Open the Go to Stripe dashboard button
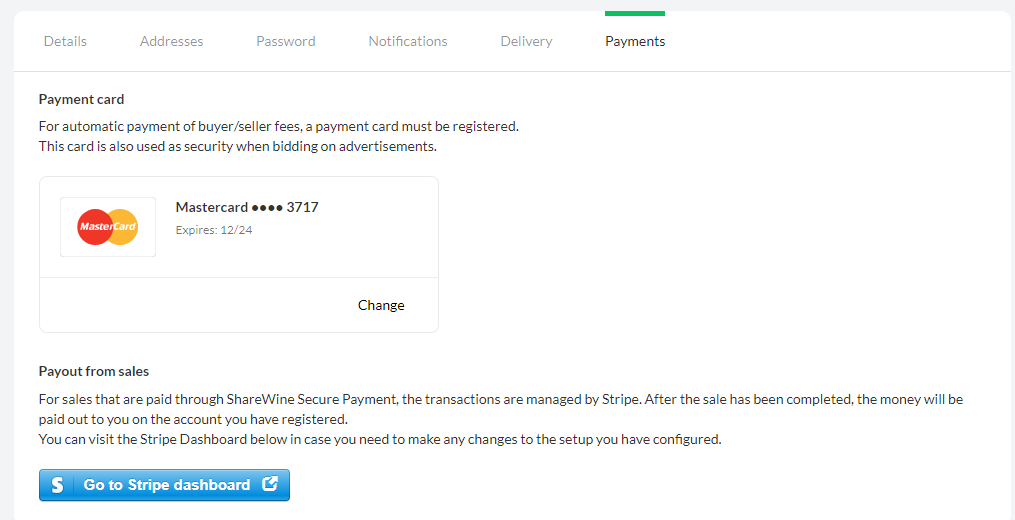This screenshot has width=1015, height=520. [164, 485]
